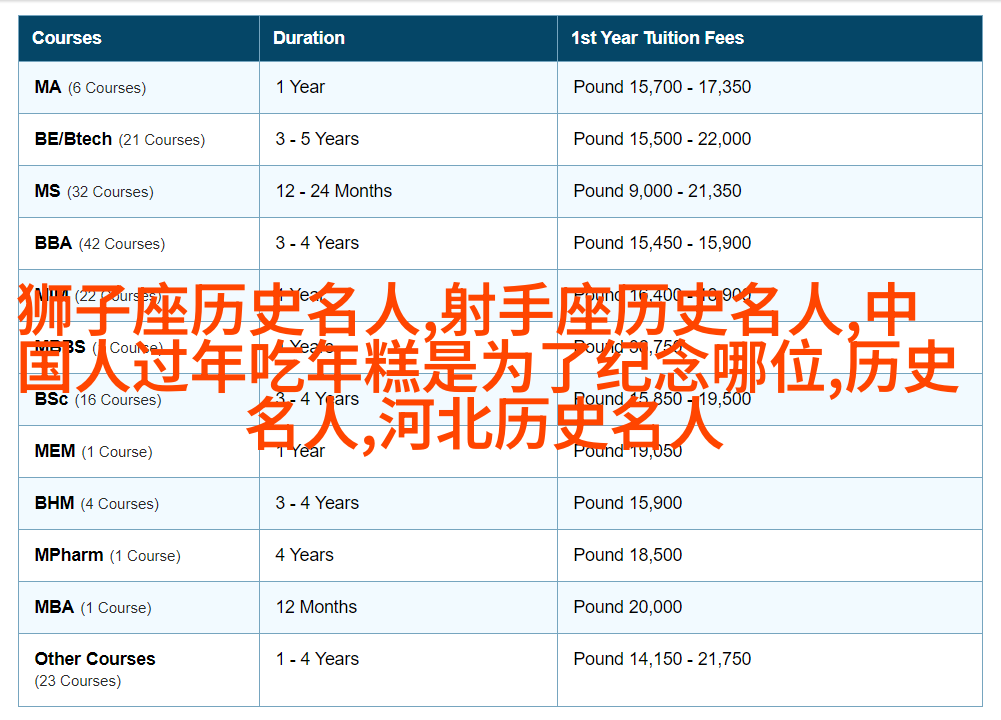This screenshot has width=1001, height=720.
Task: Click the Duration column header
Action: pos(309,38)
